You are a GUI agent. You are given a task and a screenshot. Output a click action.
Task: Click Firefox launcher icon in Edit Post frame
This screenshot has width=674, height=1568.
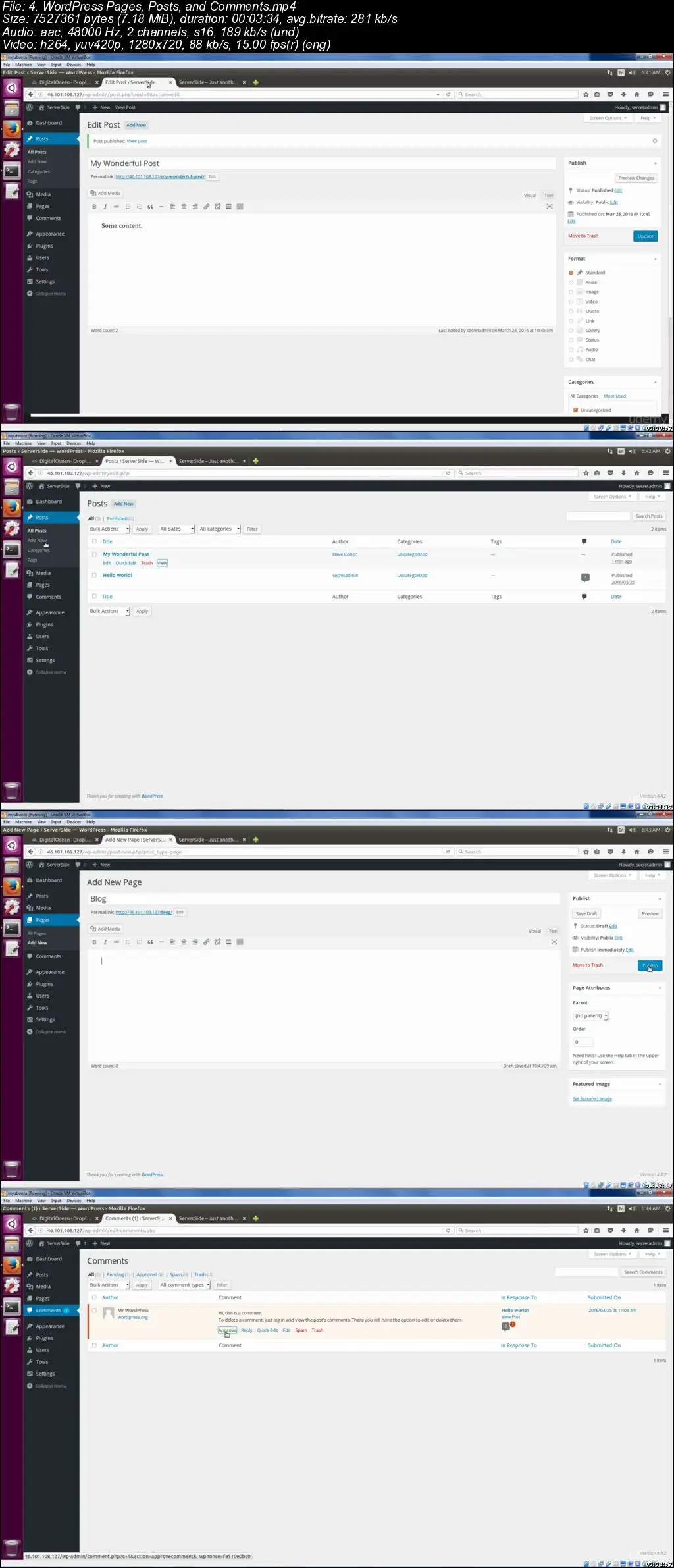(12, 129)
